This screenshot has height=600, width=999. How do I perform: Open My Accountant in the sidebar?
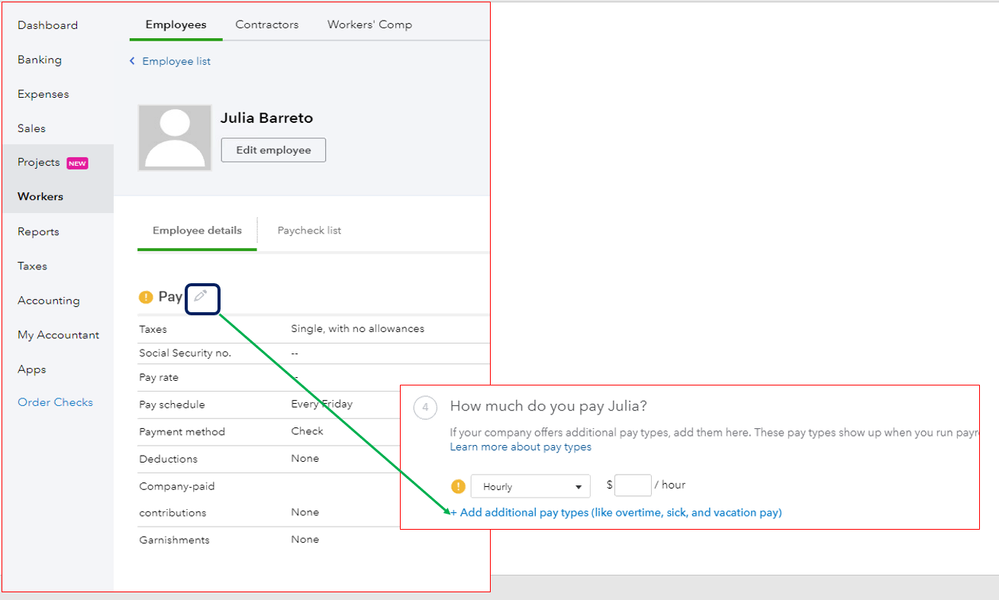click(x=58, y=335)
